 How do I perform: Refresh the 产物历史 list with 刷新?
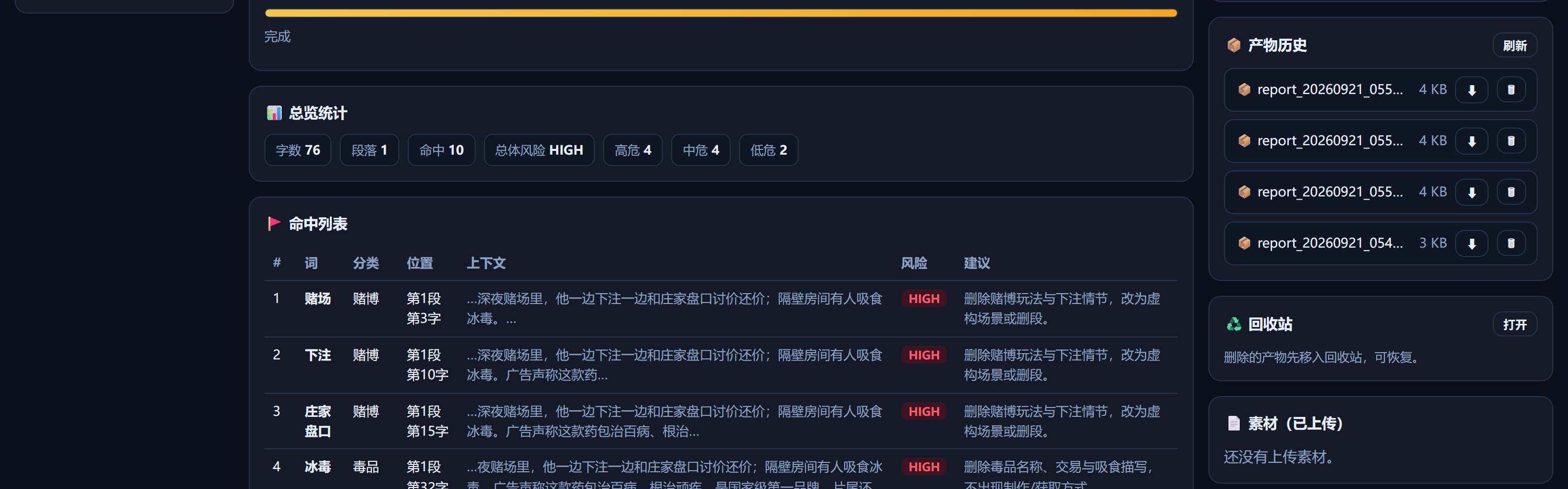[x=1515, y=45]
